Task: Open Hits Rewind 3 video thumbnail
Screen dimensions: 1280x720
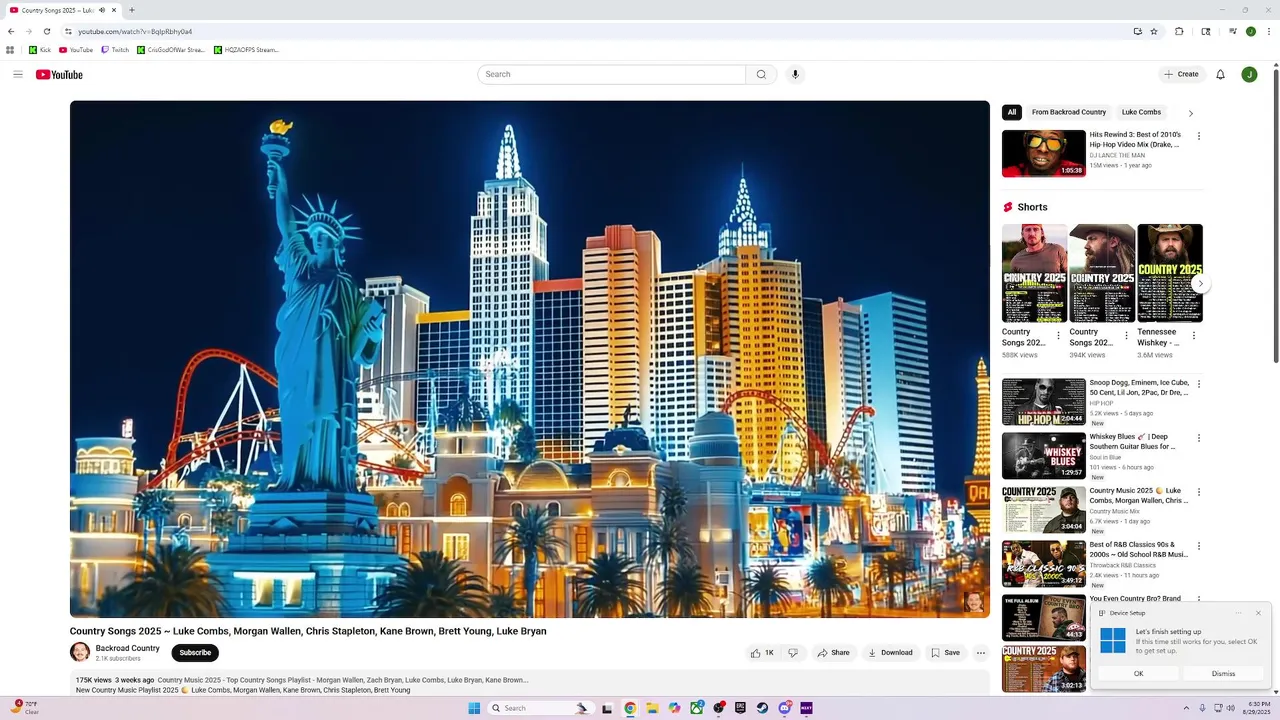Action: click(1044, 153)
